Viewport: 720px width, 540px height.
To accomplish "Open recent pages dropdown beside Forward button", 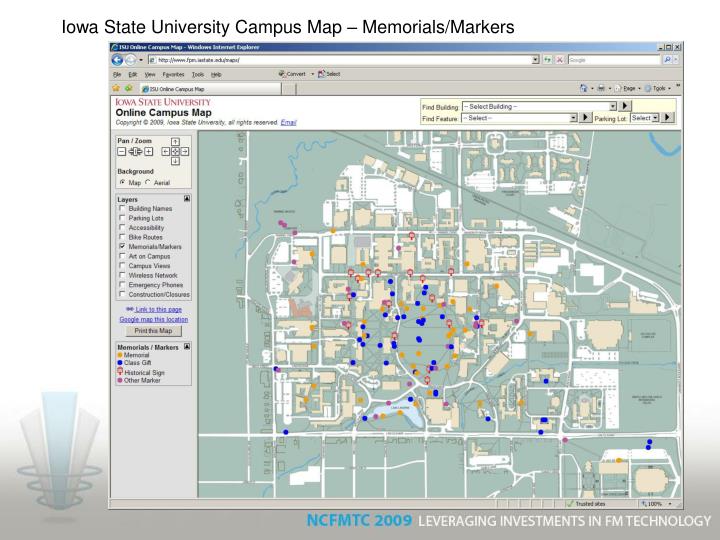I will (141, 60).
